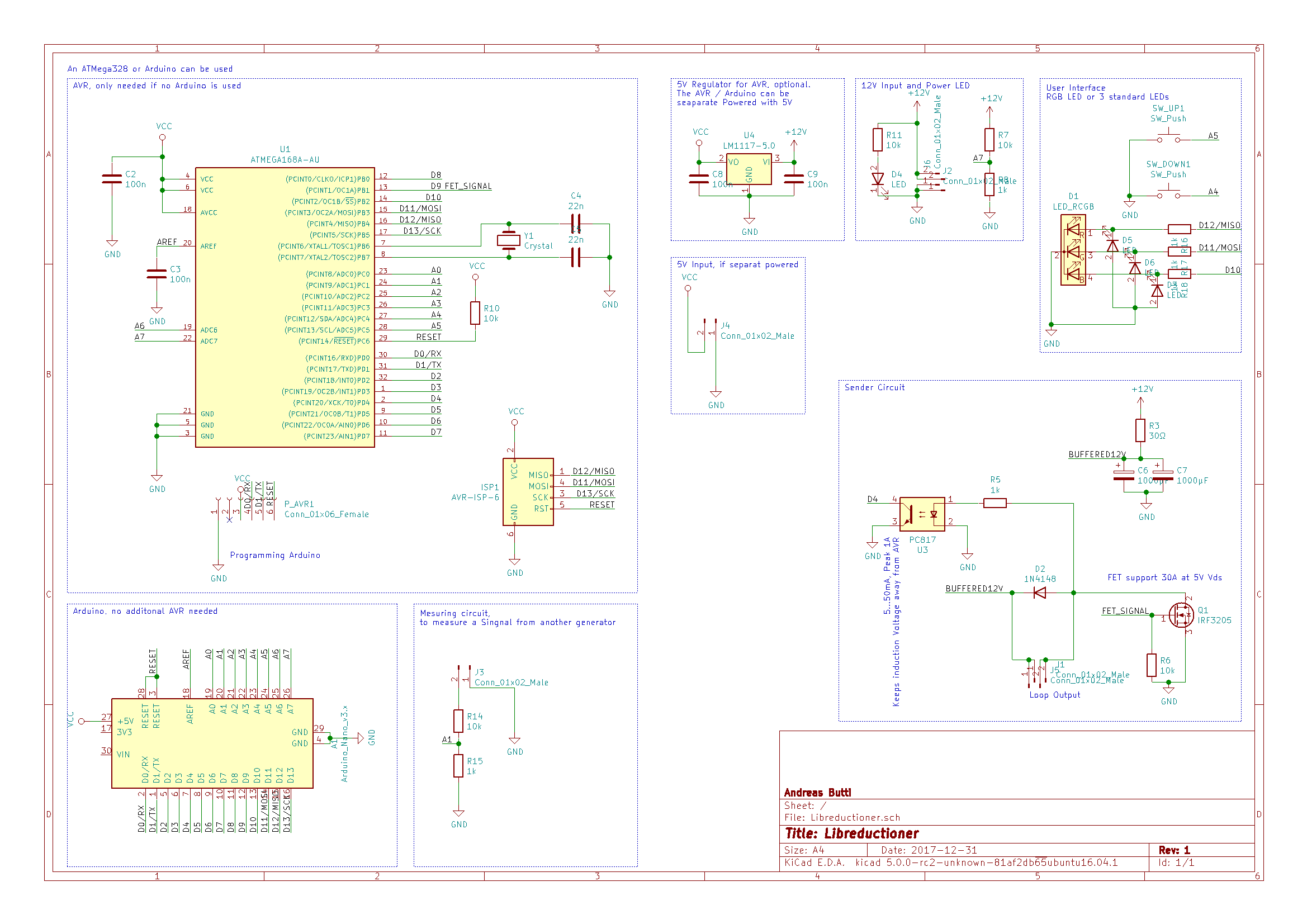Select the R14 10k resistor in measuring circuit
This screenshot has height=924, width=1307.
coord(458,721)
